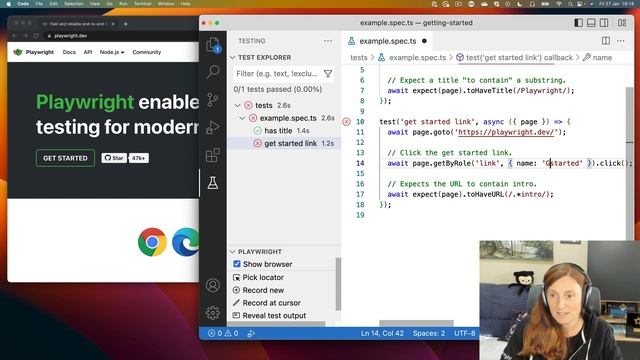This screenshot has width=640, height=360.
Task: Collapse the example.spec.ts tree node
Action: pos(242,118)
